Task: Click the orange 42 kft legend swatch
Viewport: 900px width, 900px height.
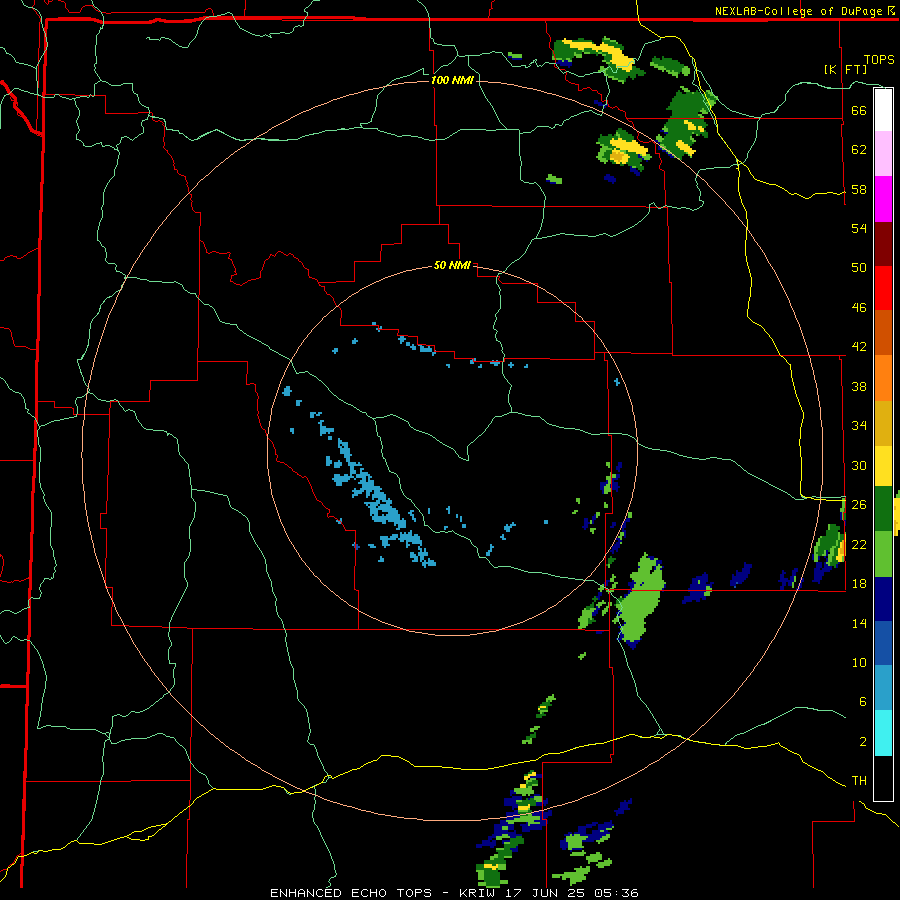Action: click(883, 378)
